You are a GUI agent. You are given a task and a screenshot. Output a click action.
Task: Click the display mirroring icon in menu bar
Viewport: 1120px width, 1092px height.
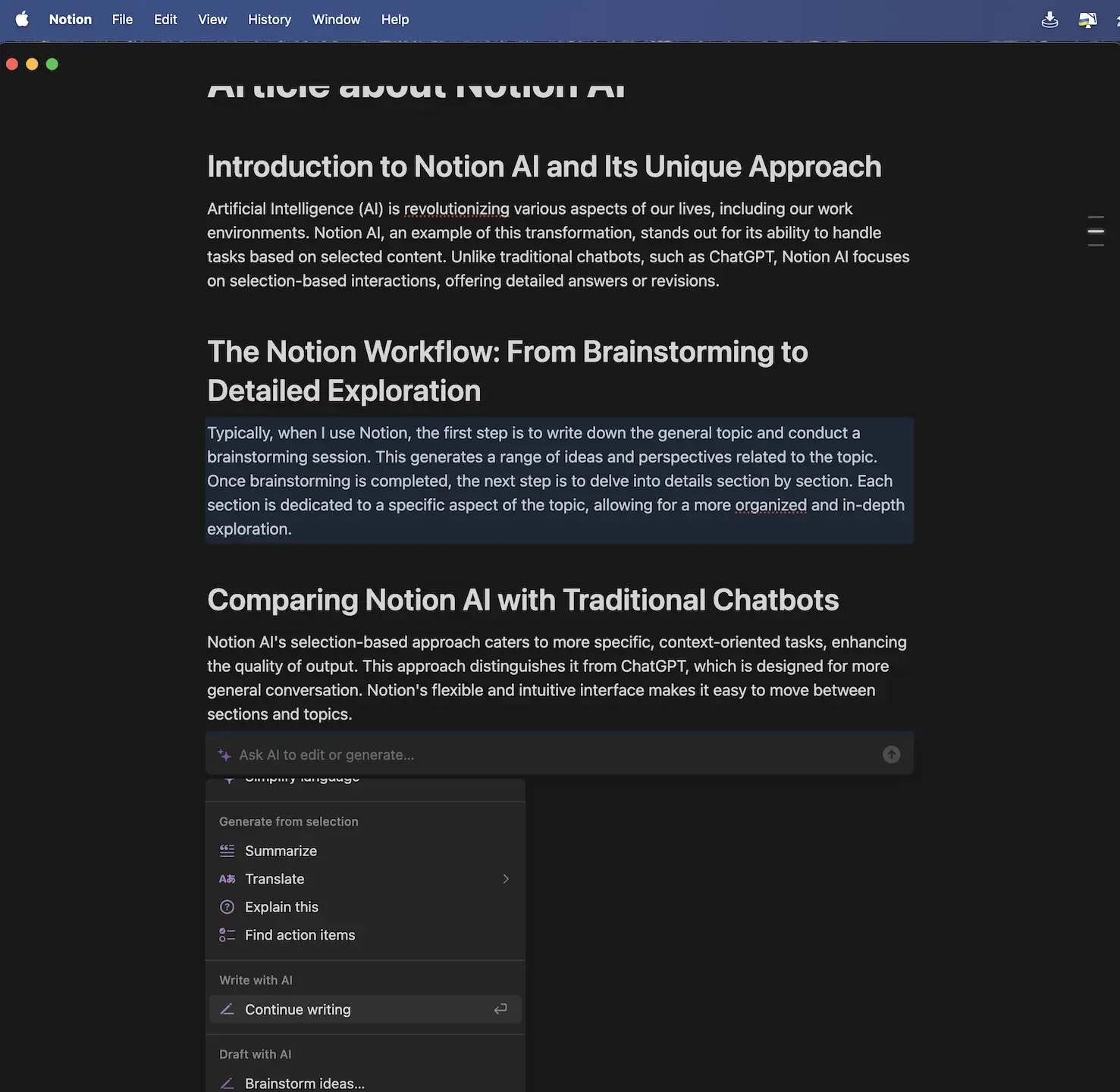coord(1087,19)
